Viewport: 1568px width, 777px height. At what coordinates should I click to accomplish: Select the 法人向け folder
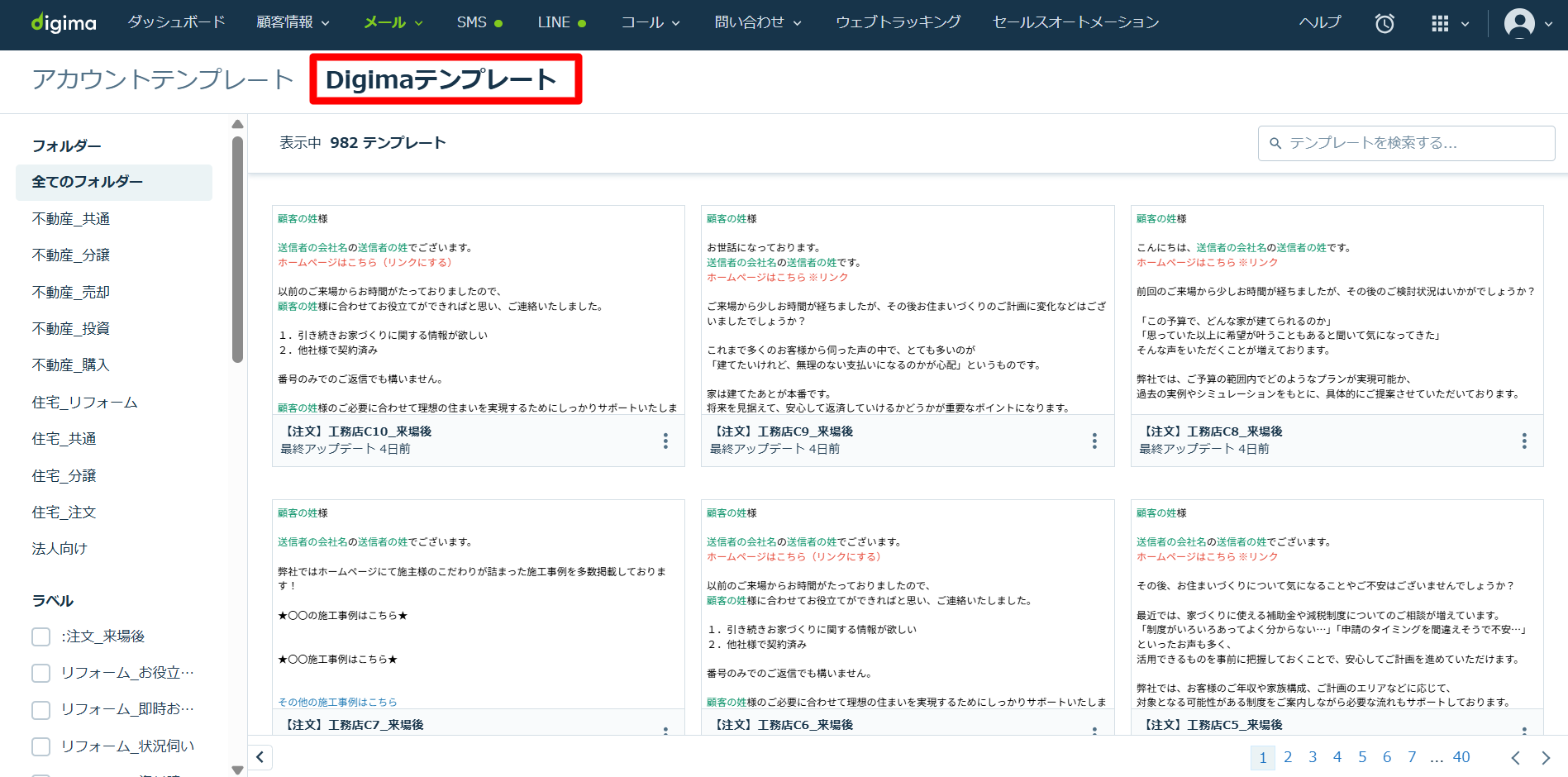click(x=60, y=549)
